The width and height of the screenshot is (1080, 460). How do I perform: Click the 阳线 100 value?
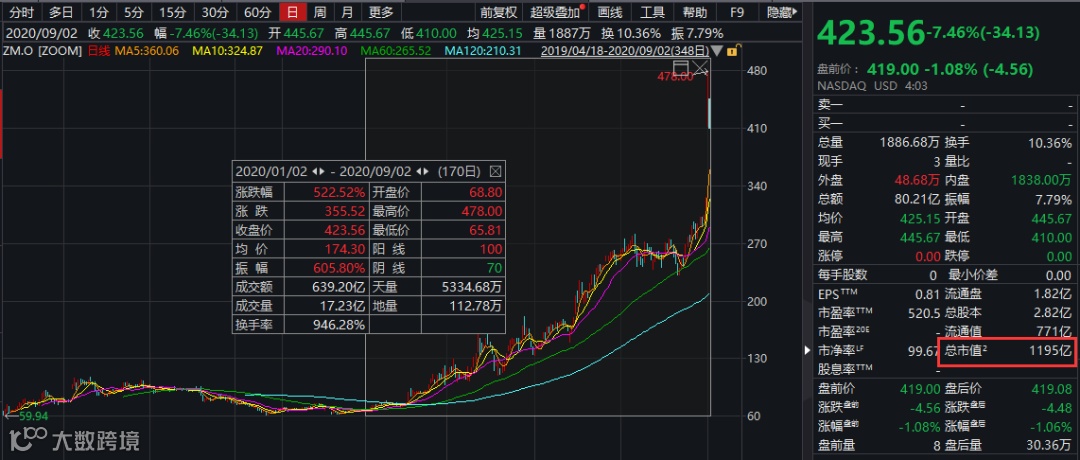(x=492, y=249)
